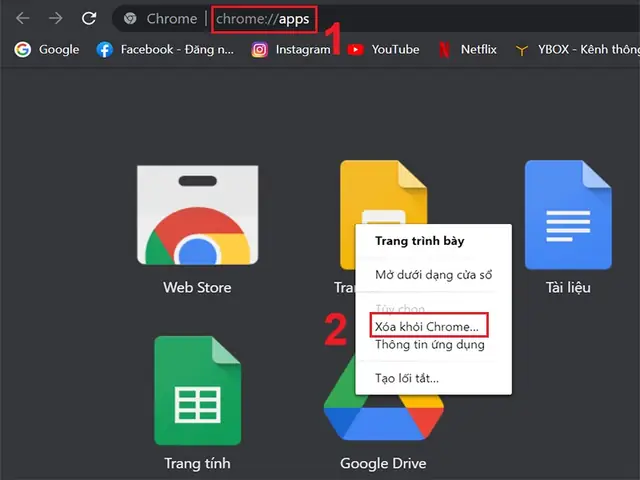This screenshot has height=480, width=640.
Task: Open the Trang tính Sheets app icon
Action: click(198, 390)
